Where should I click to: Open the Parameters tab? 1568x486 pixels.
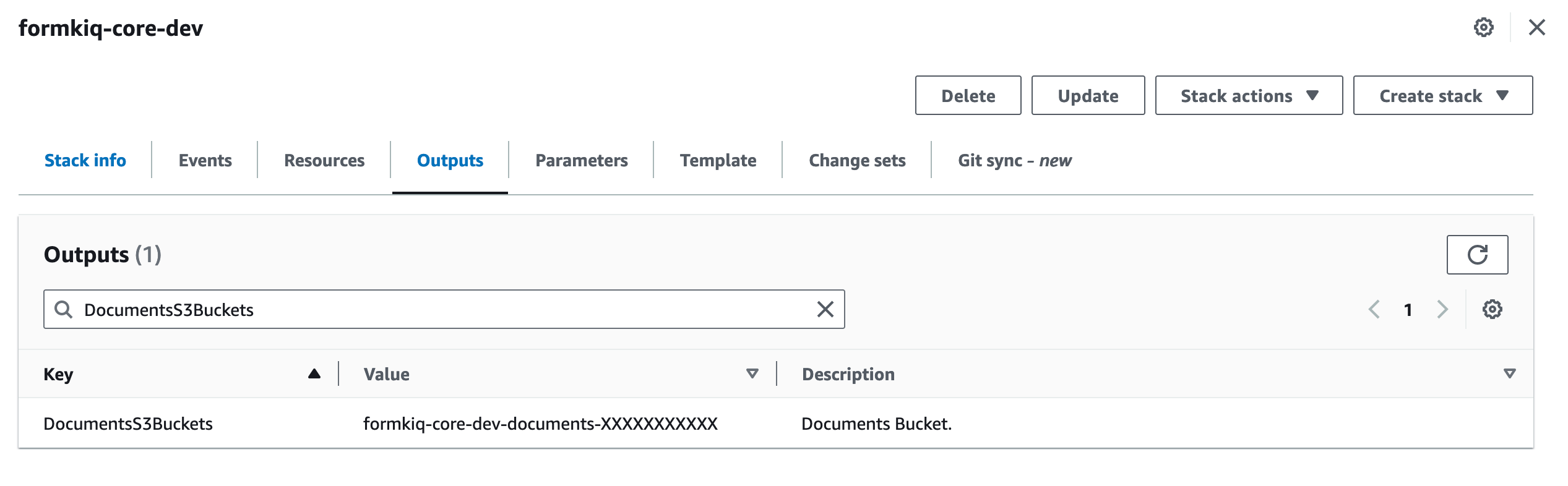pyautogui.click(x=582, y=161)
